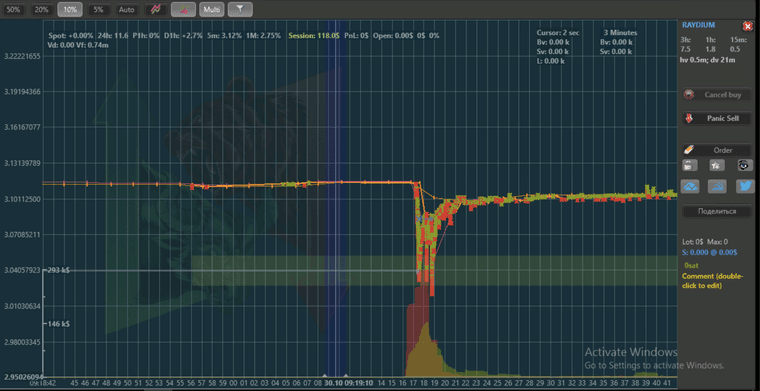Toggle the eye watch icon
The image size is (760, 391).
point(745,165)
